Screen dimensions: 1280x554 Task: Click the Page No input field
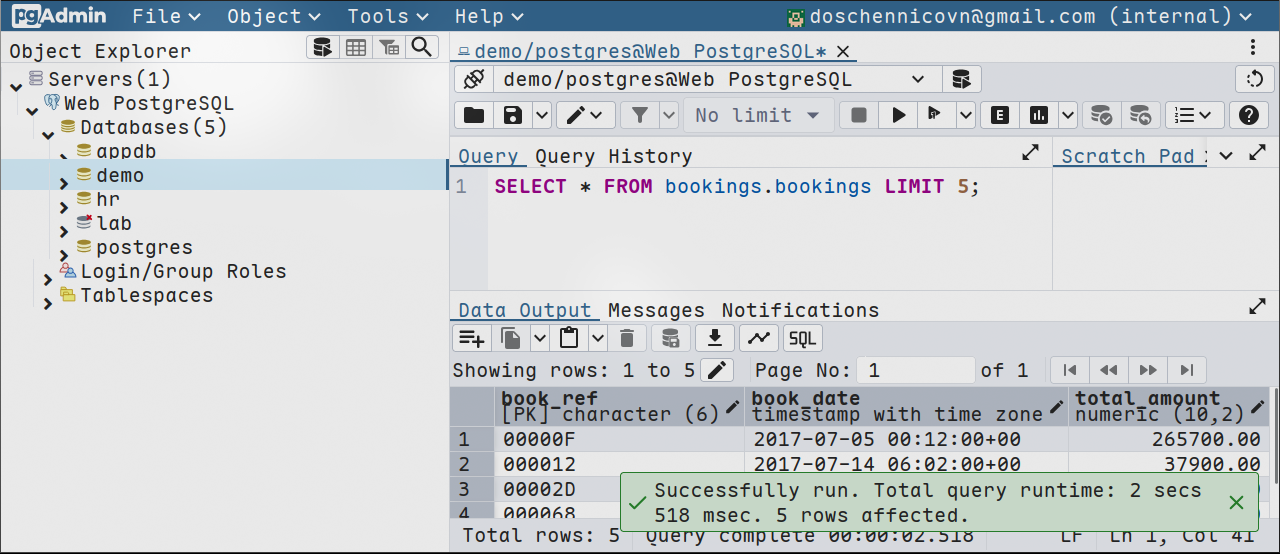(x=915, y=370)
